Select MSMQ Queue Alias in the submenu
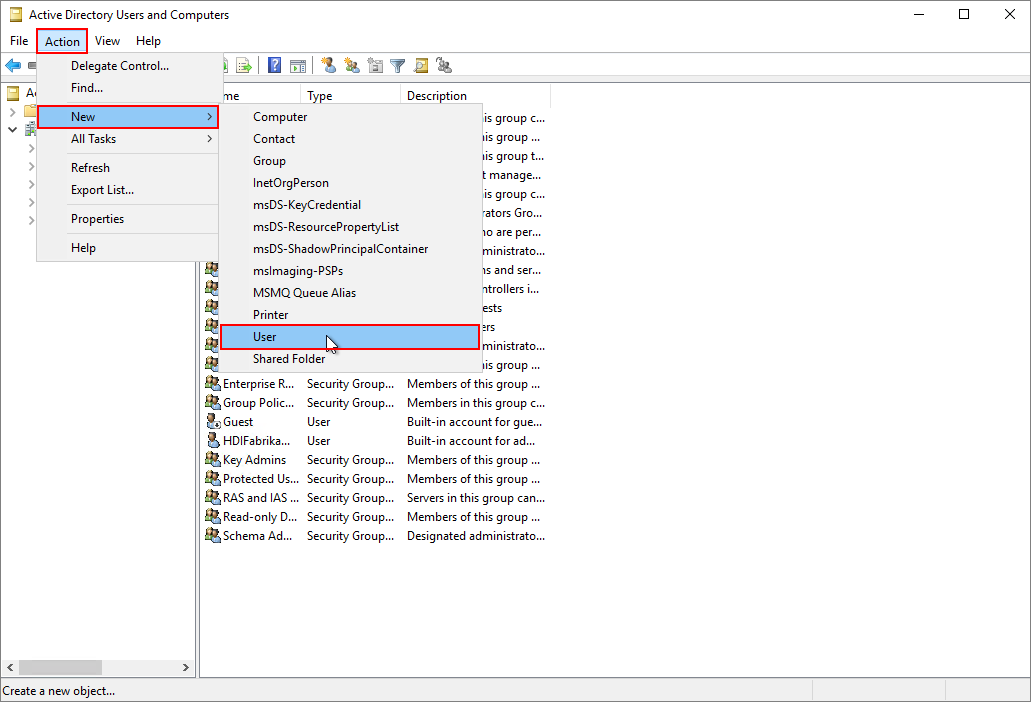Image resolution: width=1031 pixels, height=702 pixels. coord(350,293)
